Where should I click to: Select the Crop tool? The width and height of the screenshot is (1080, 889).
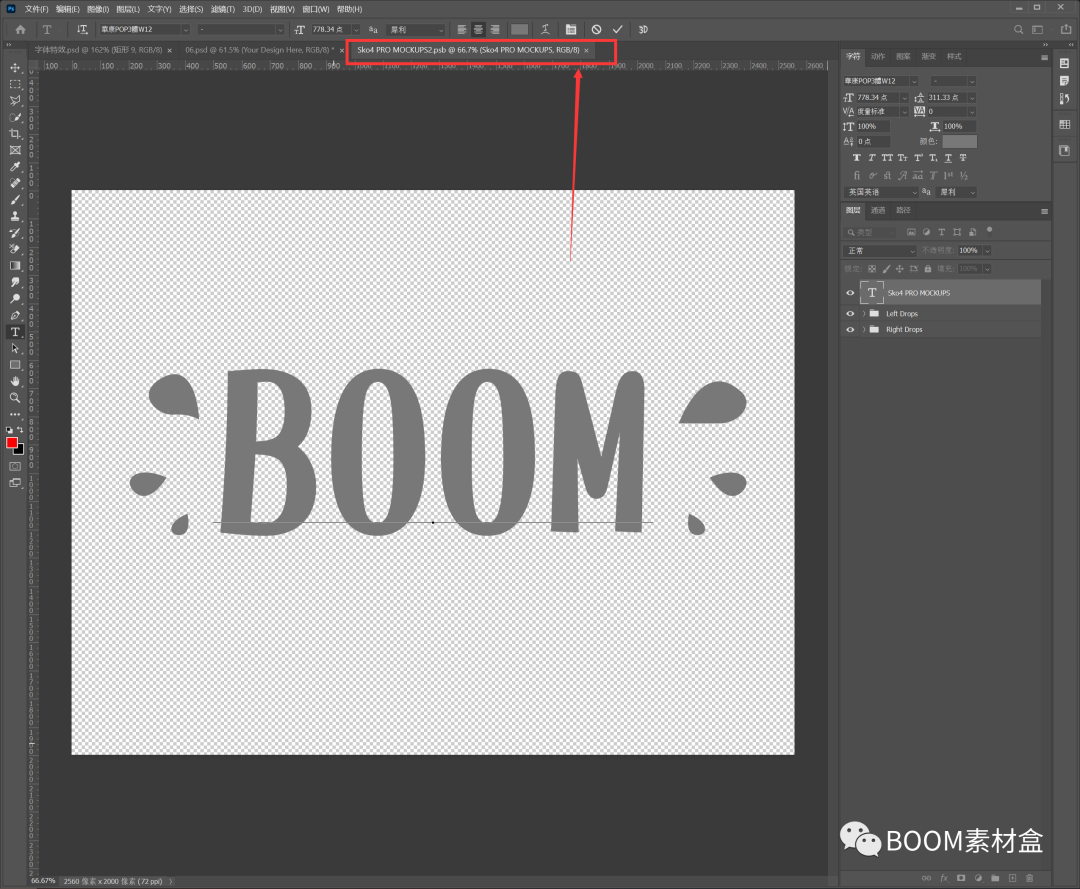pyautogui.click(x=15, y=134)
